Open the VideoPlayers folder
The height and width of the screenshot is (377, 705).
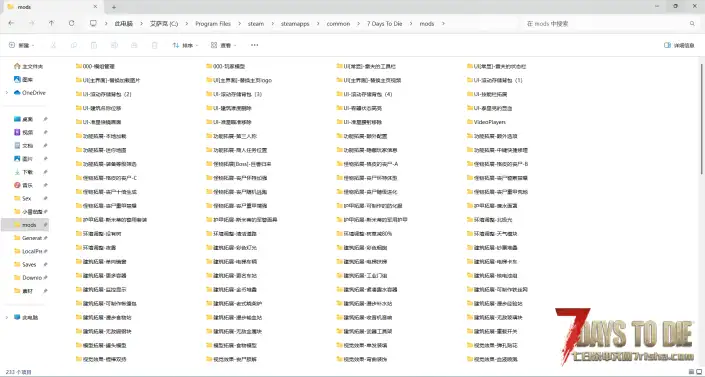tap(486, 122)
